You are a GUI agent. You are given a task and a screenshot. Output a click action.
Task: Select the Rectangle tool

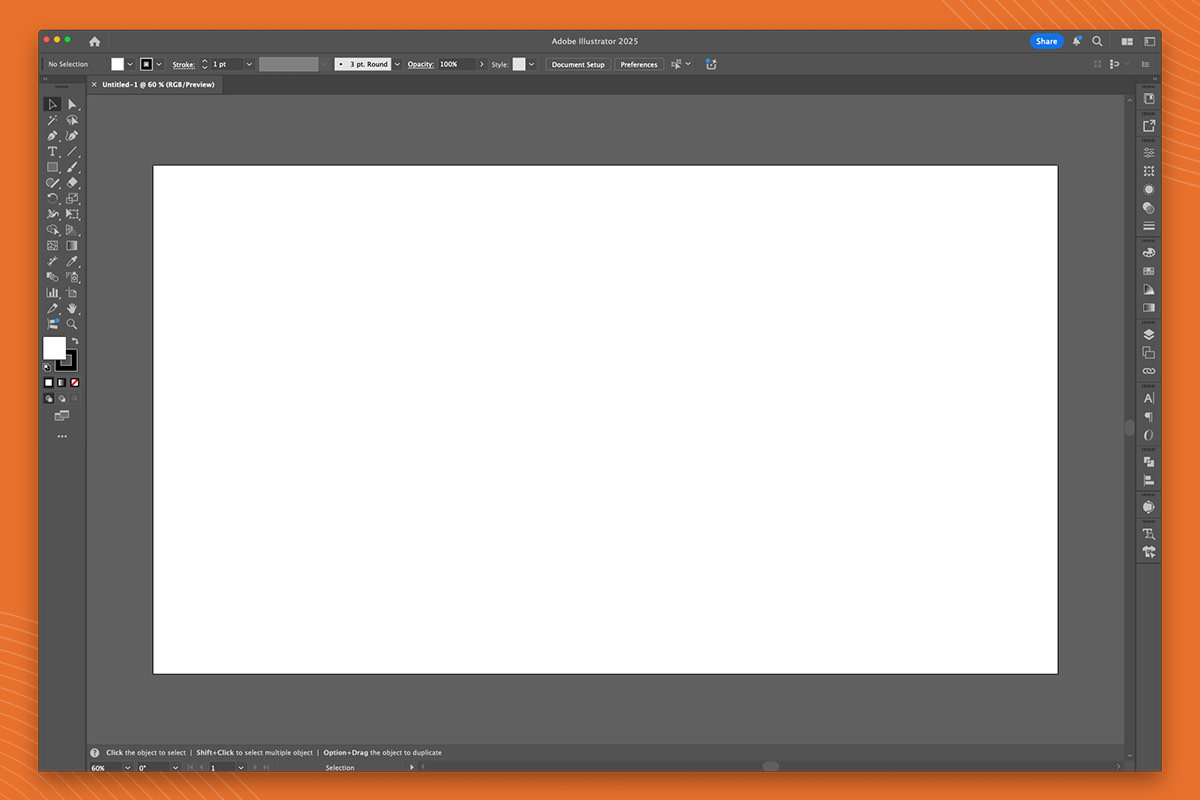53,167
